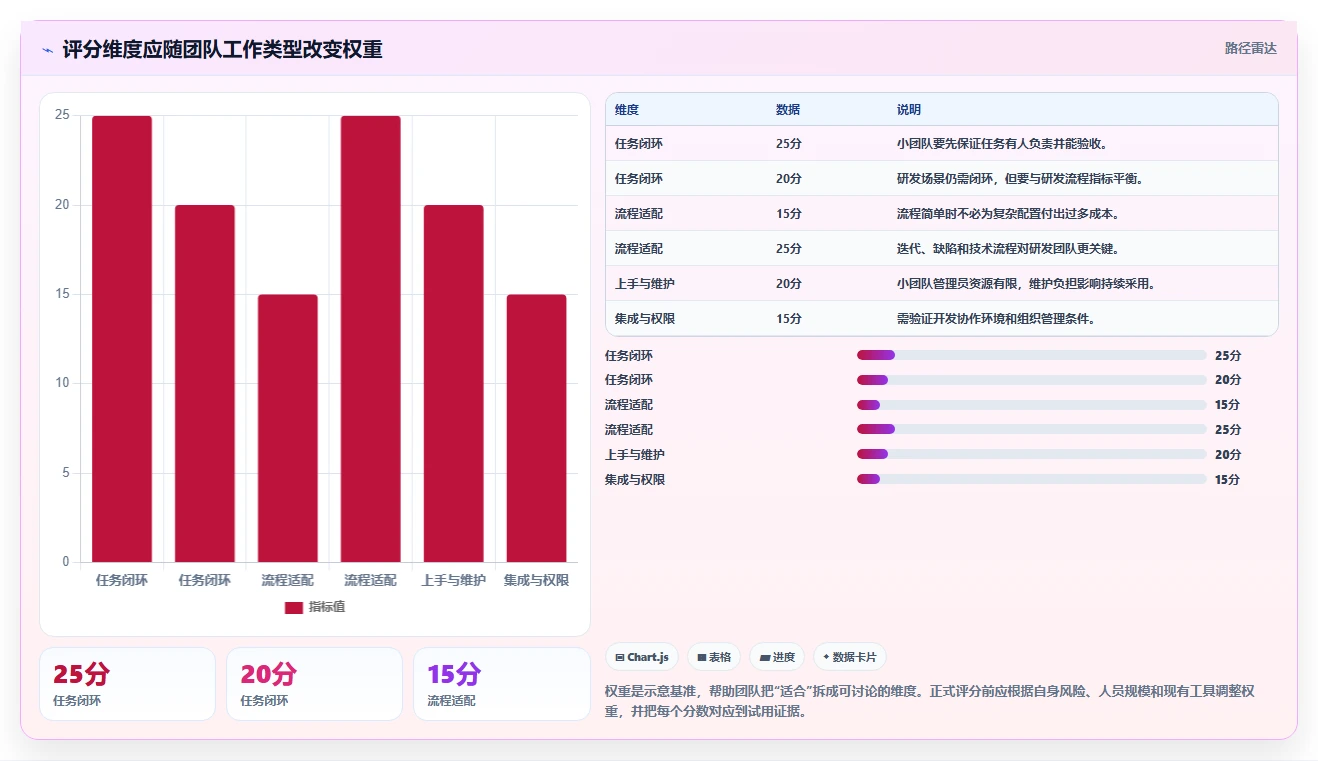
Task: Click the 任务闭环 chart bar reaching 20
Action: pos(205,384)
